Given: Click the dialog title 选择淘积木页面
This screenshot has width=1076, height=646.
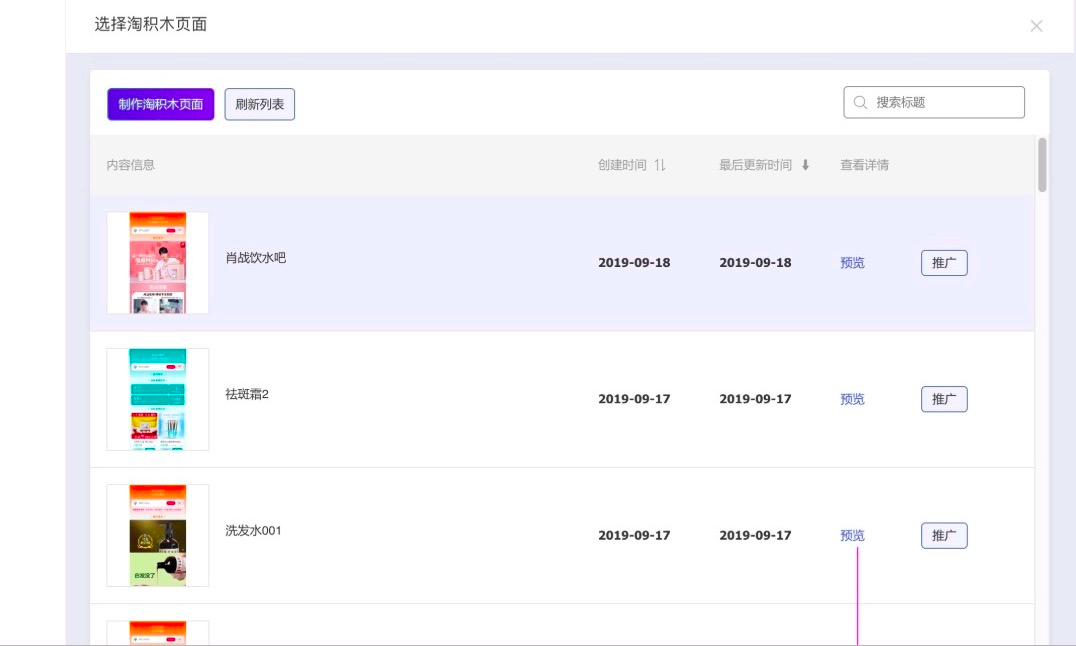Looking at the screenshot, I should point(151,25).
